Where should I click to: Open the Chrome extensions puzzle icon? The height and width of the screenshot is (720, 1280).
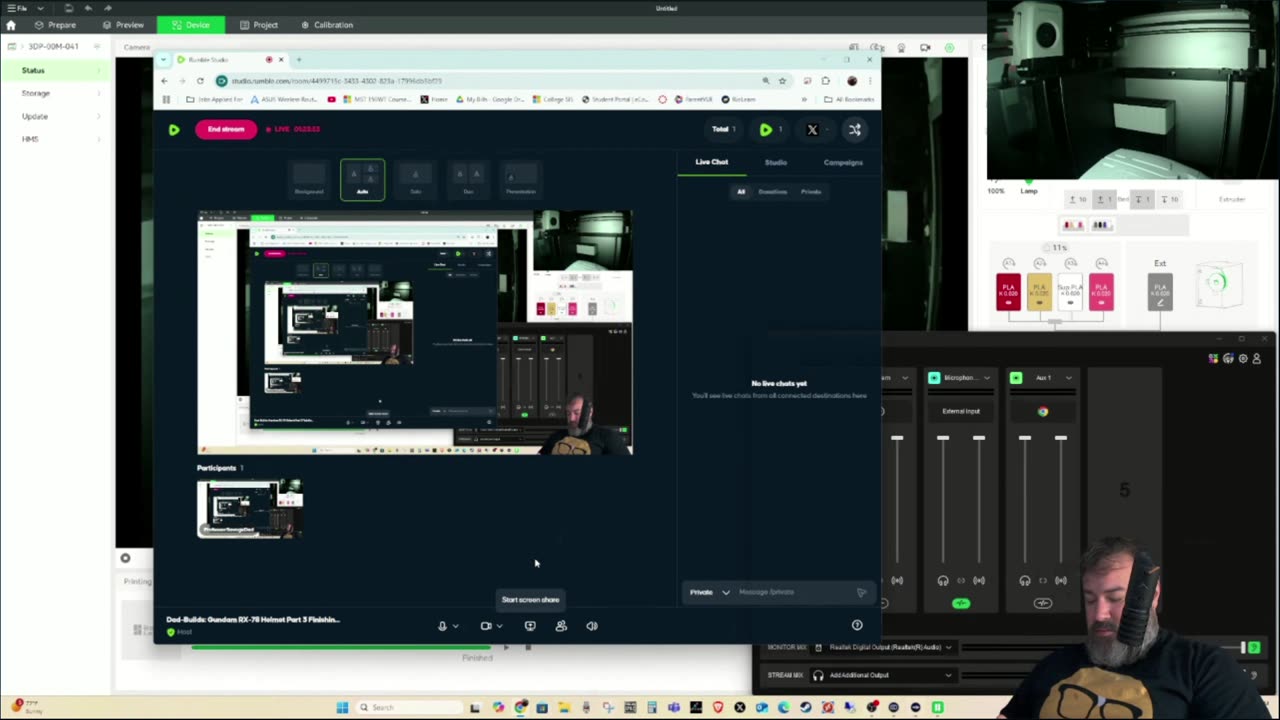point(825,81)
